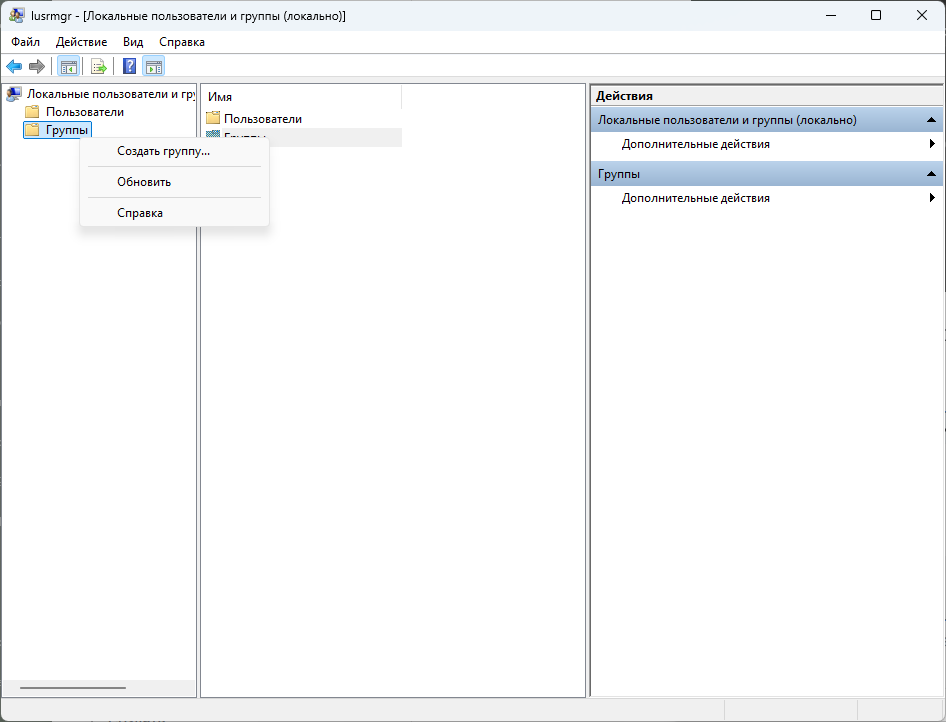Screen dimensions: 946x722
Task: Click Дополнительные действия under Группы section
Action: [696, 197]
